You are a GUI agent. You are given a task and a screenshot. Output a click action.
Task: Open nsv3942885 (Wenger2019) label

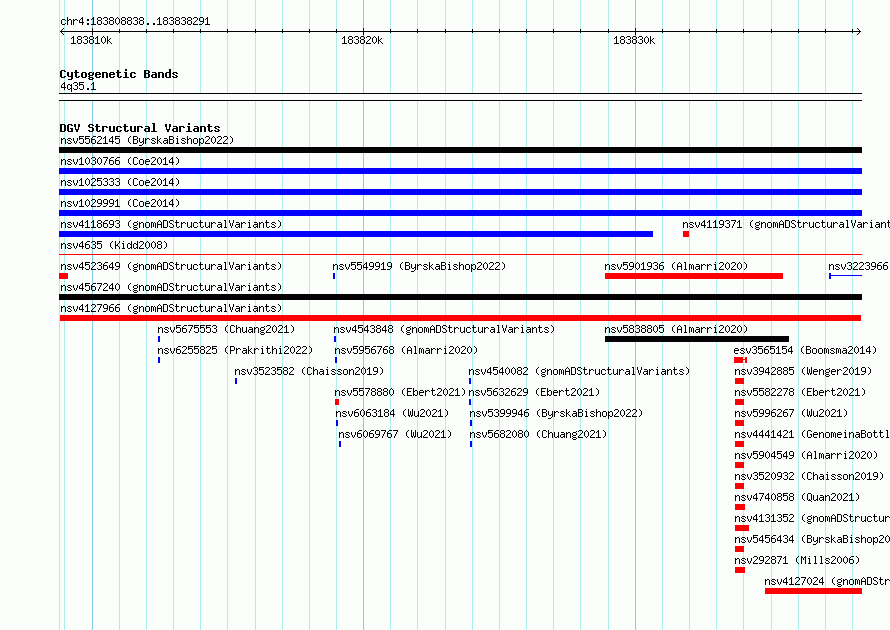[803, 371]
